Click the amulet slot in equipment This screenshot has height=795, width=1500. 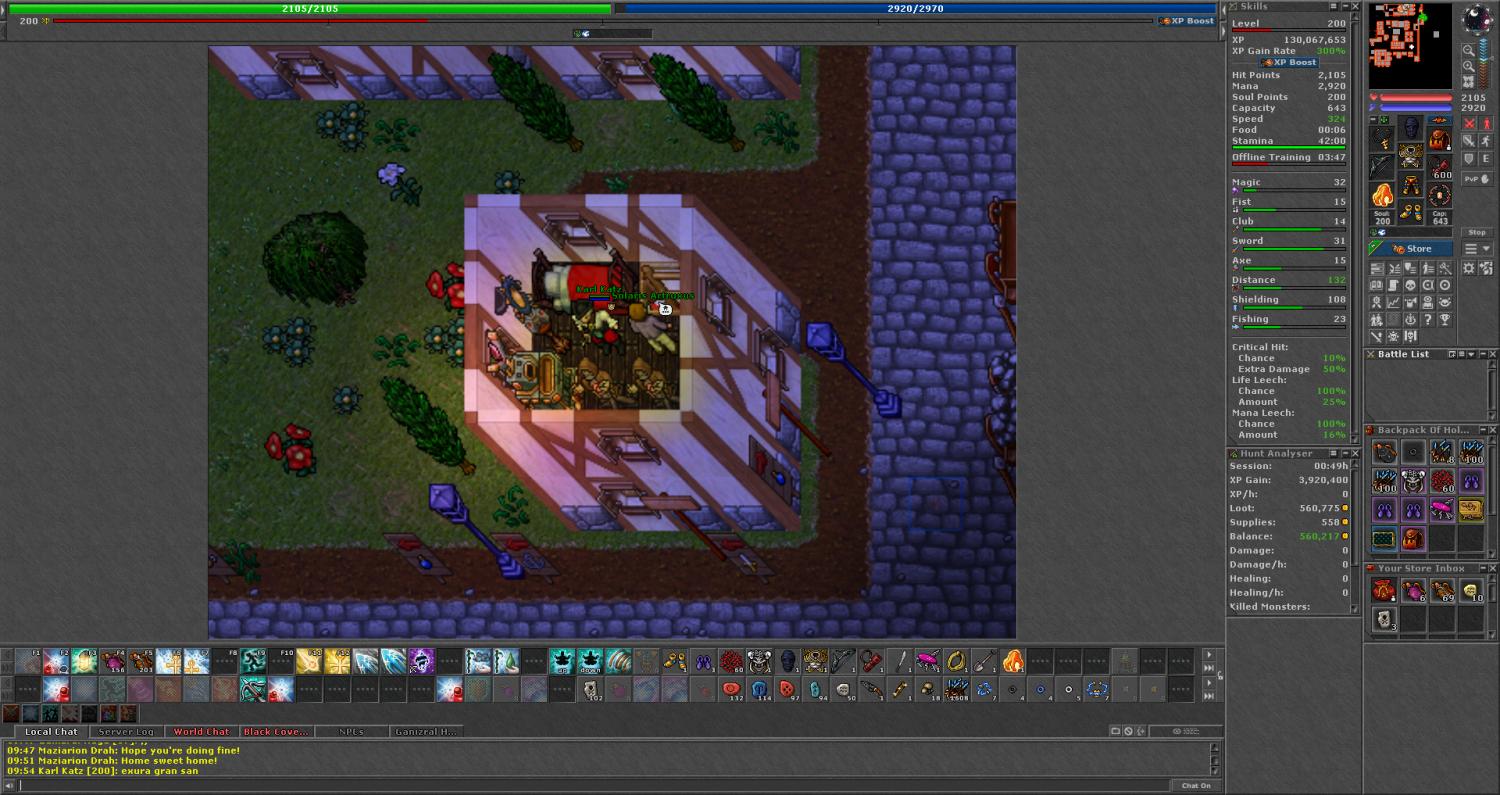1383,139
